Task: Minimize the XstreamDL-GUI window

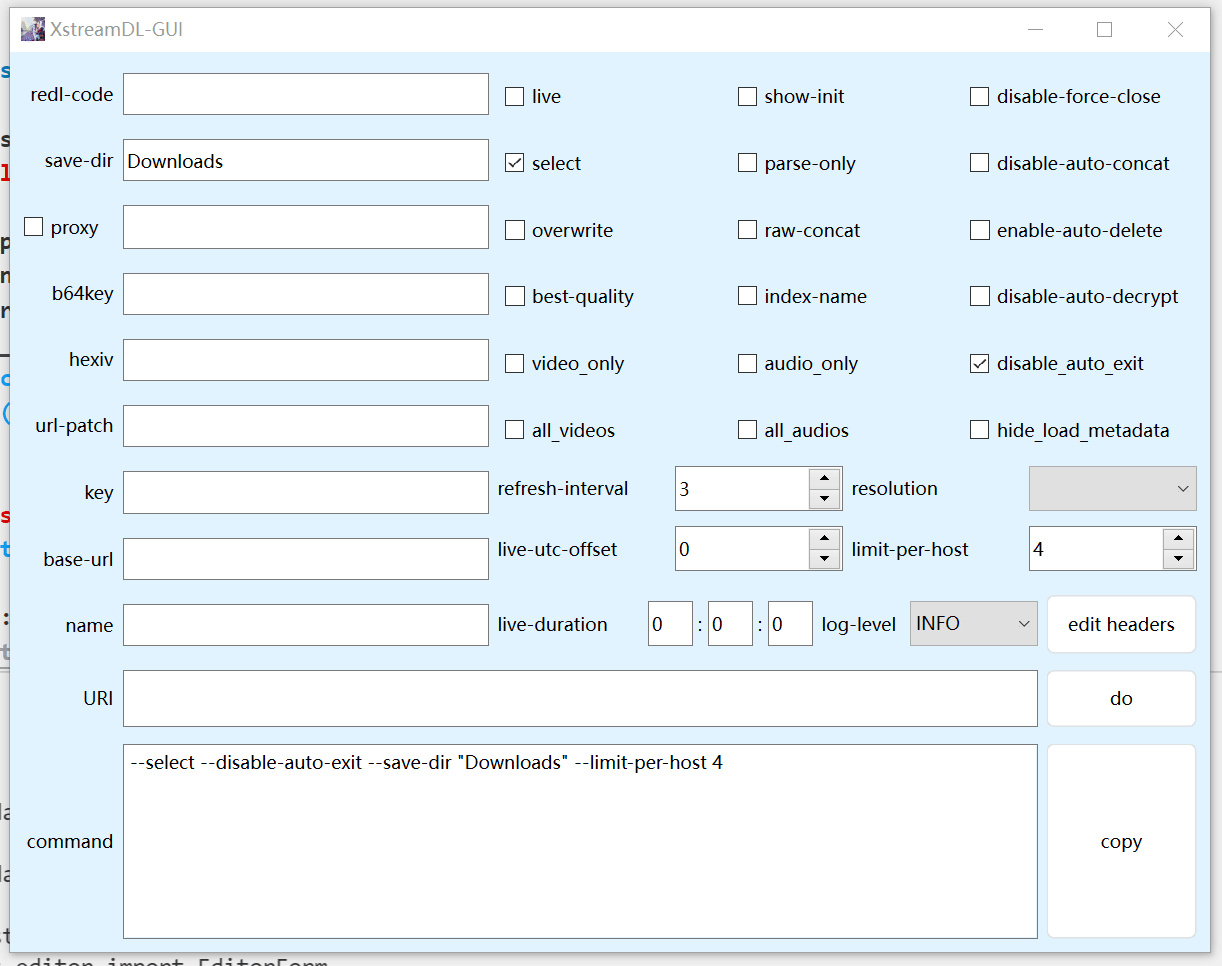Action: [1034, 30]
